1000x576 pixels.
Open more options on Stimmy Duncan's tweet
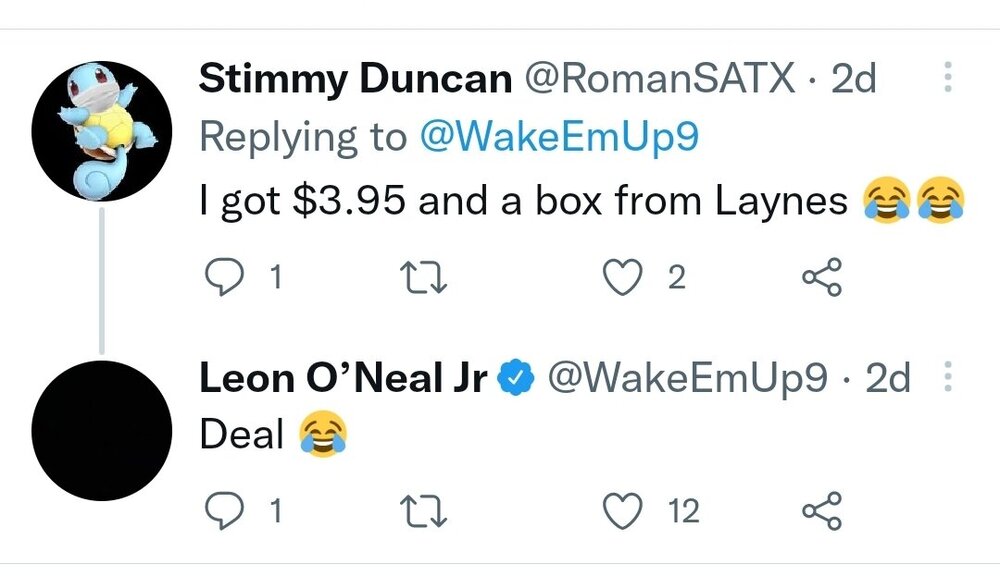948,80
